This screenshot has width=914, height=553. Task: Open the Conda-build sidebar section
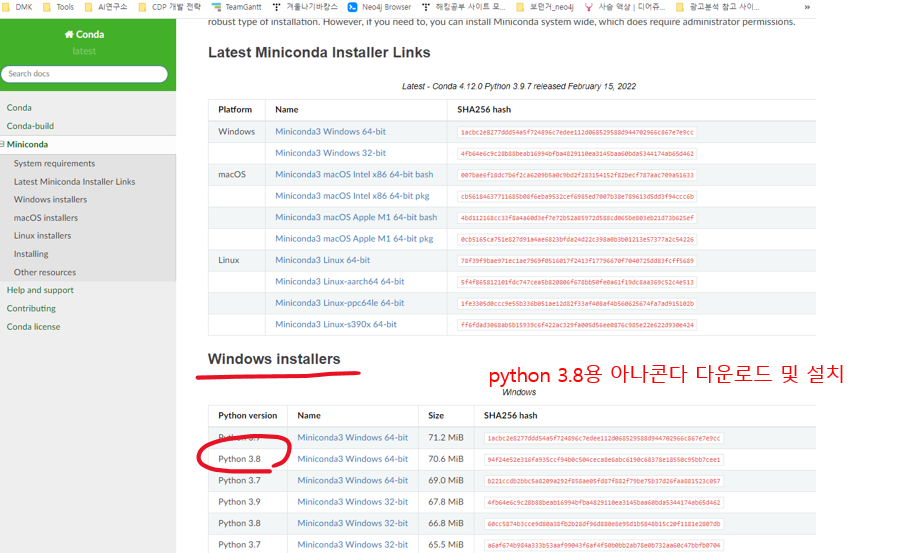click(x=30, y=126)
